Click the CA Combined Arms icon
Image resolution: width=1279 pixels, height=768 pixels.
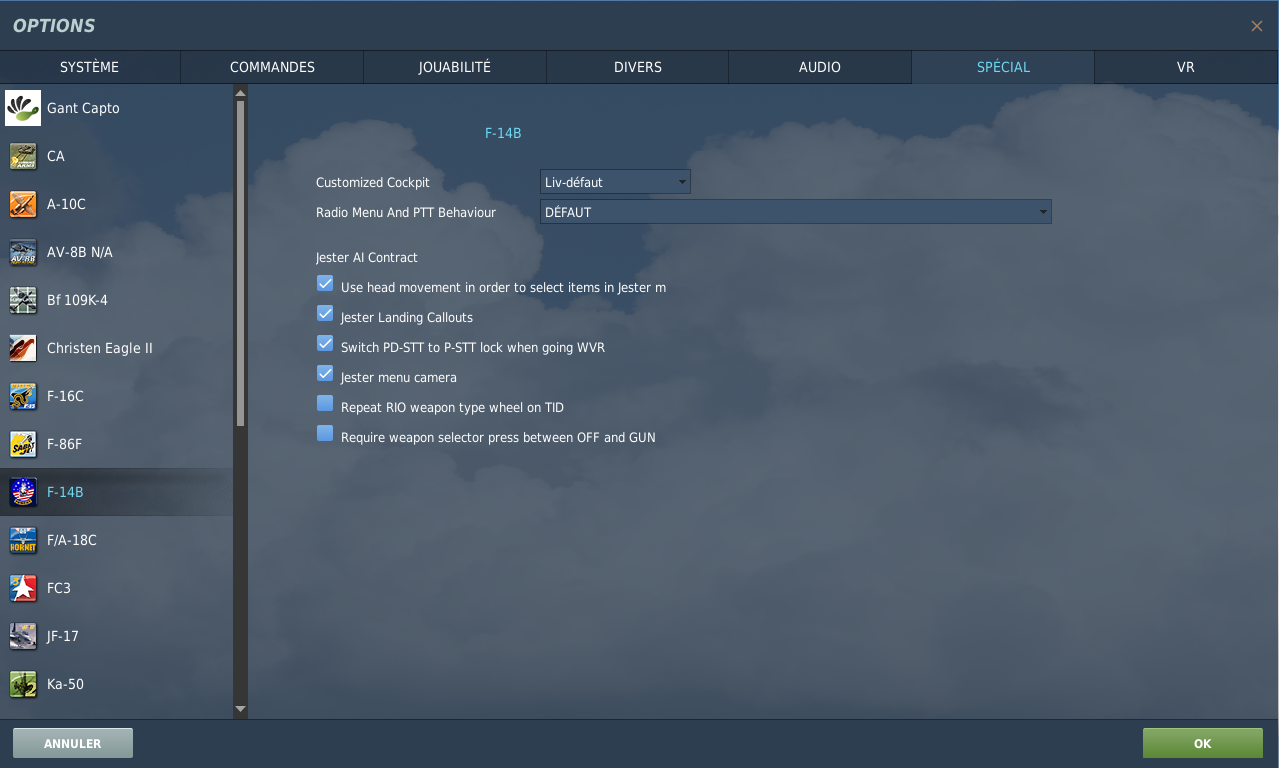[23, 156]
